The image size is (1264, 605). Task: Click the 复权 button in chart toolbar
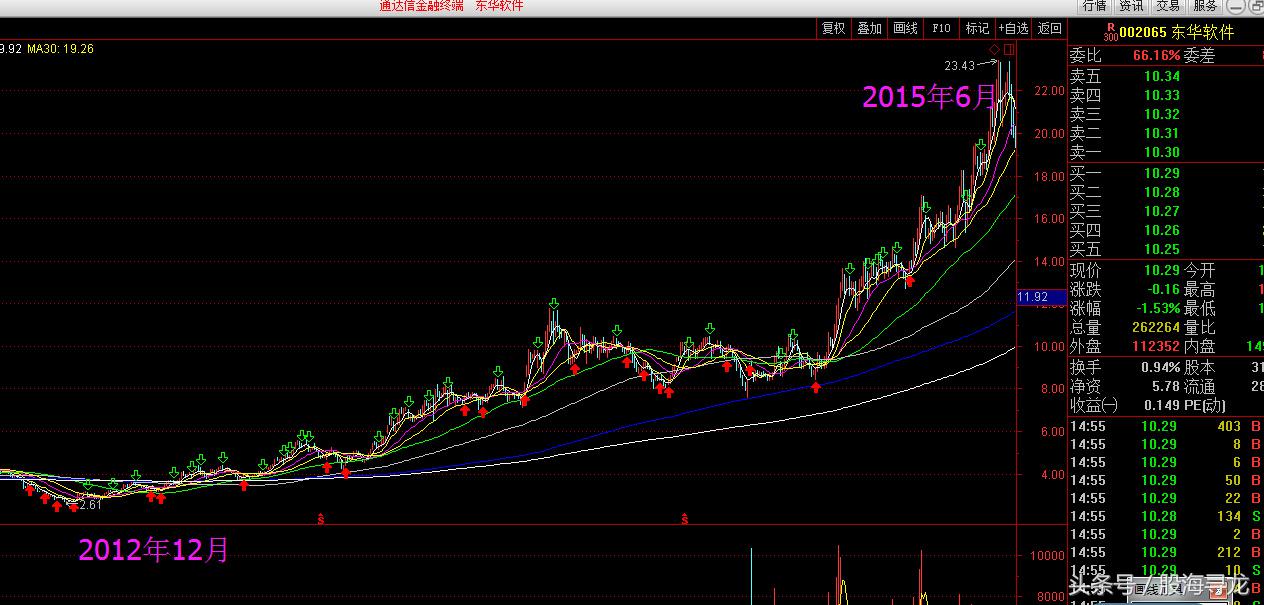pos(834,29)
